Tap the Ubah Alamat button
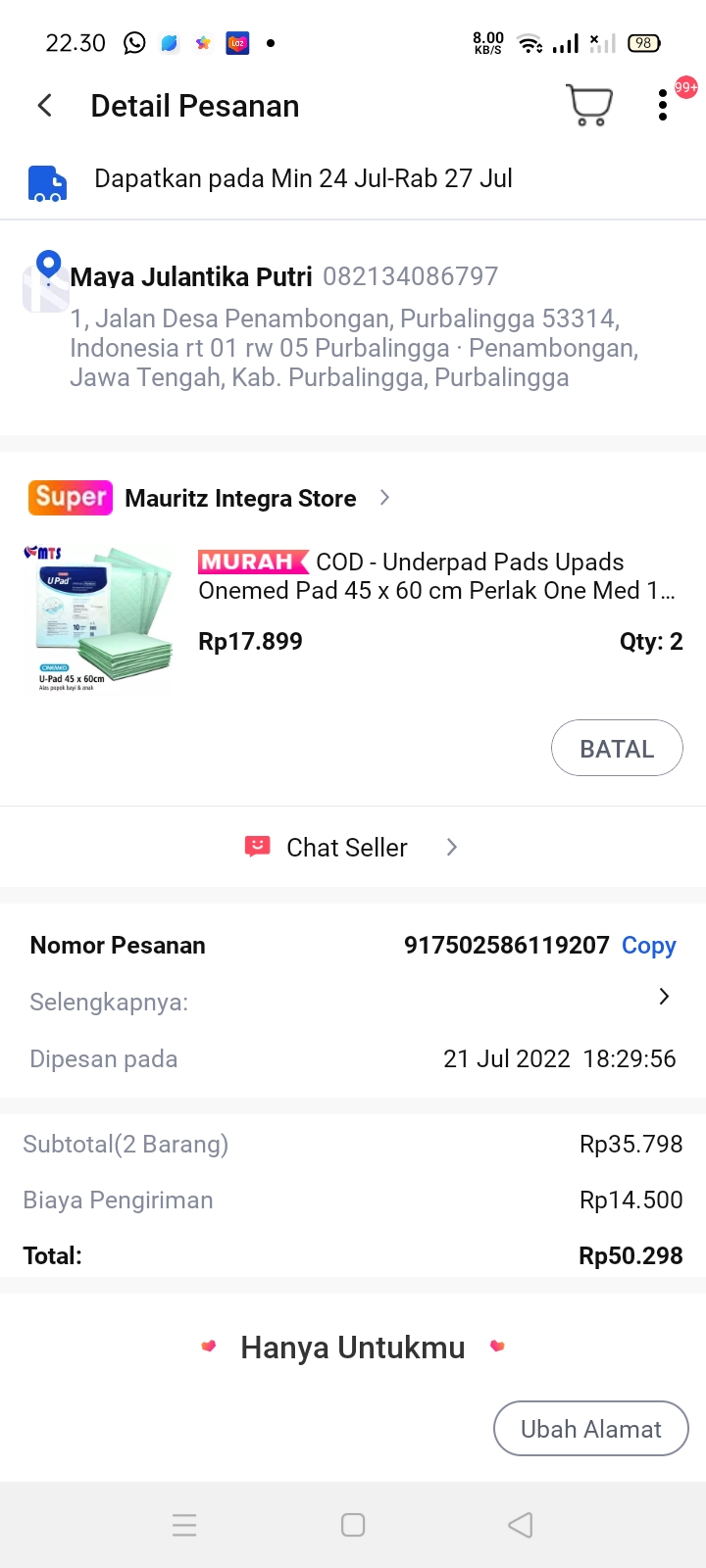The width and height of the screenshot is (706, 1568). [x=590, y=1429]
